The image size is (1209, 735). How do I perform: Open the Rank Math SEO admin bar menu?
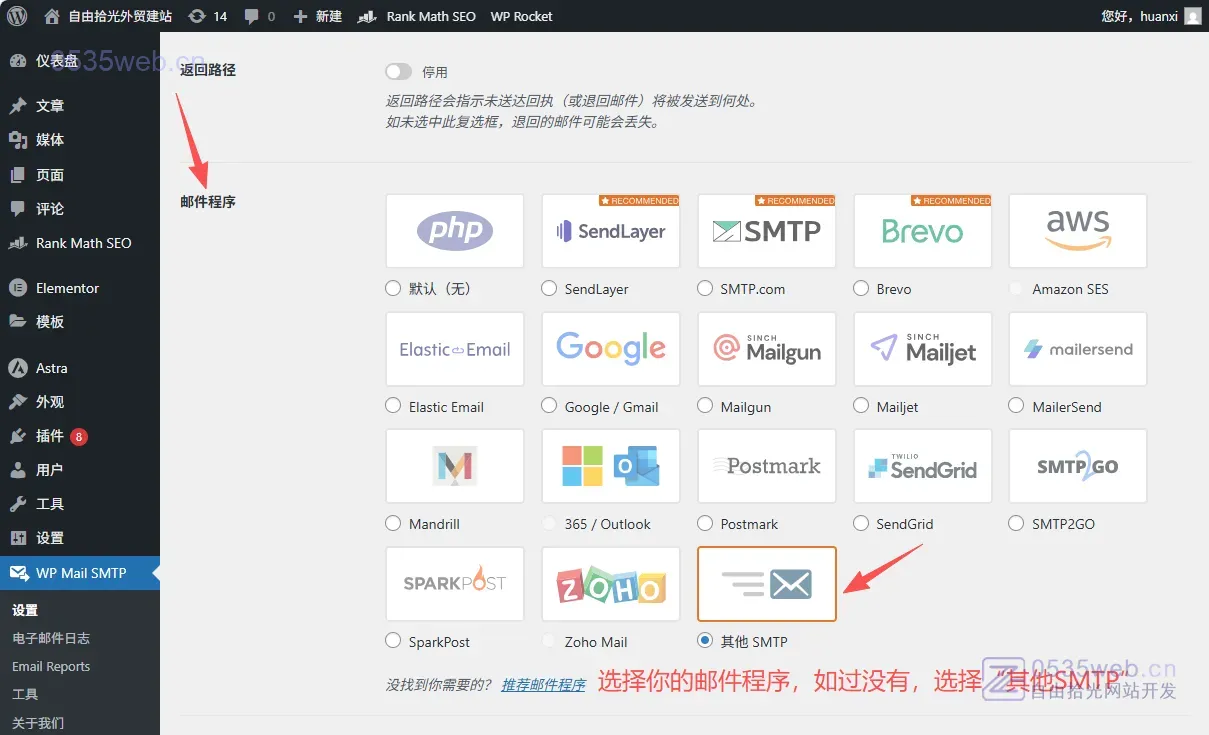(417, 16)
